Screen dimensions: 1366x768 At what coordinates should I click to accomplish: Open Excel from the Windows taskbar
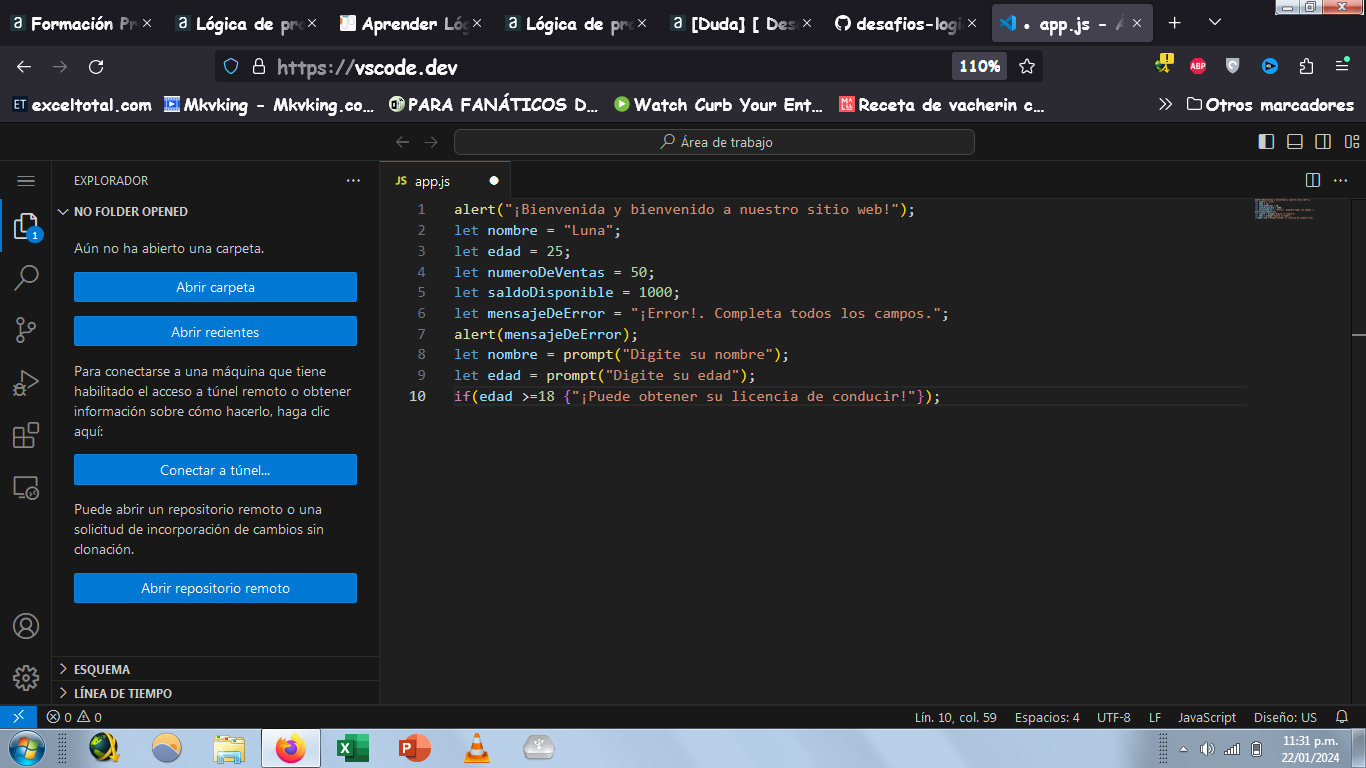coord(352,748)
